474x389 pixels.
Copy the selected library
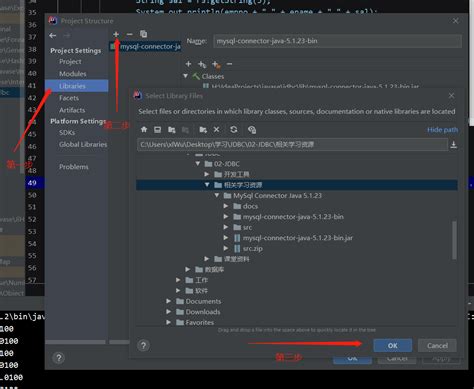[x=144, y=34]
